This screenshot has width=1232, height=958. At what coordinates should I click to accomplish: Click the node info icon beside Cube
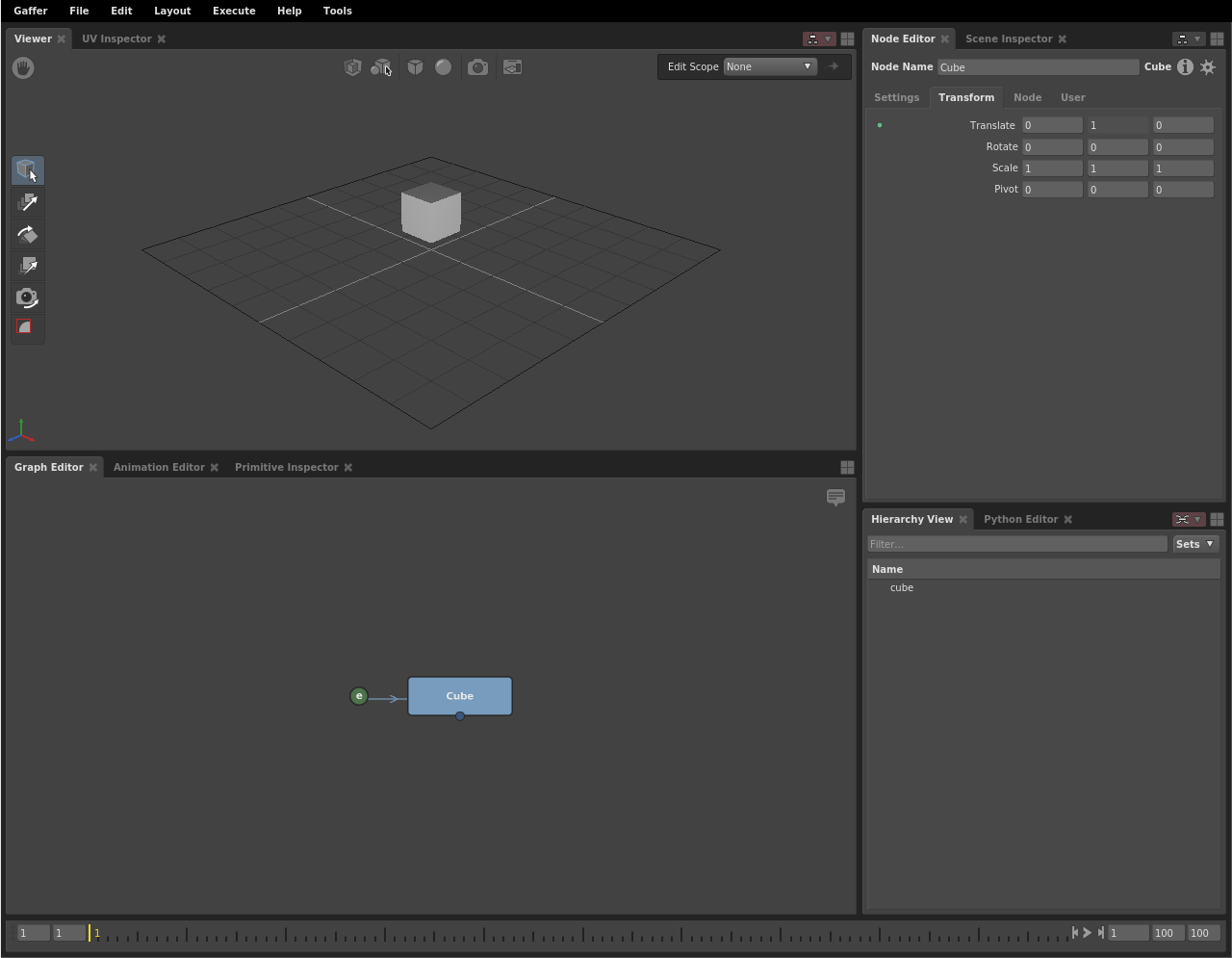(x=1185, y=67)
